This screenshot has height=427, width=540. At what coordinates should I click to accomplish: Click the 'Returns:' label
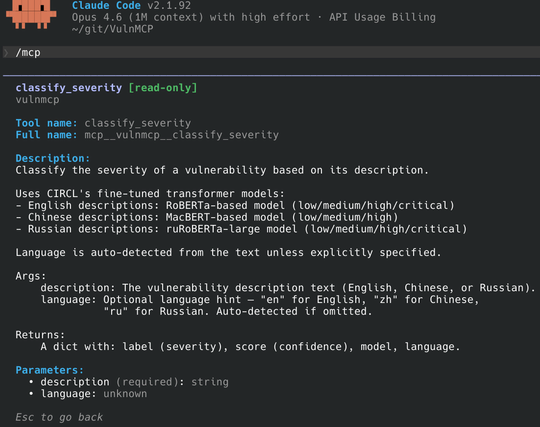pos(40,335)
